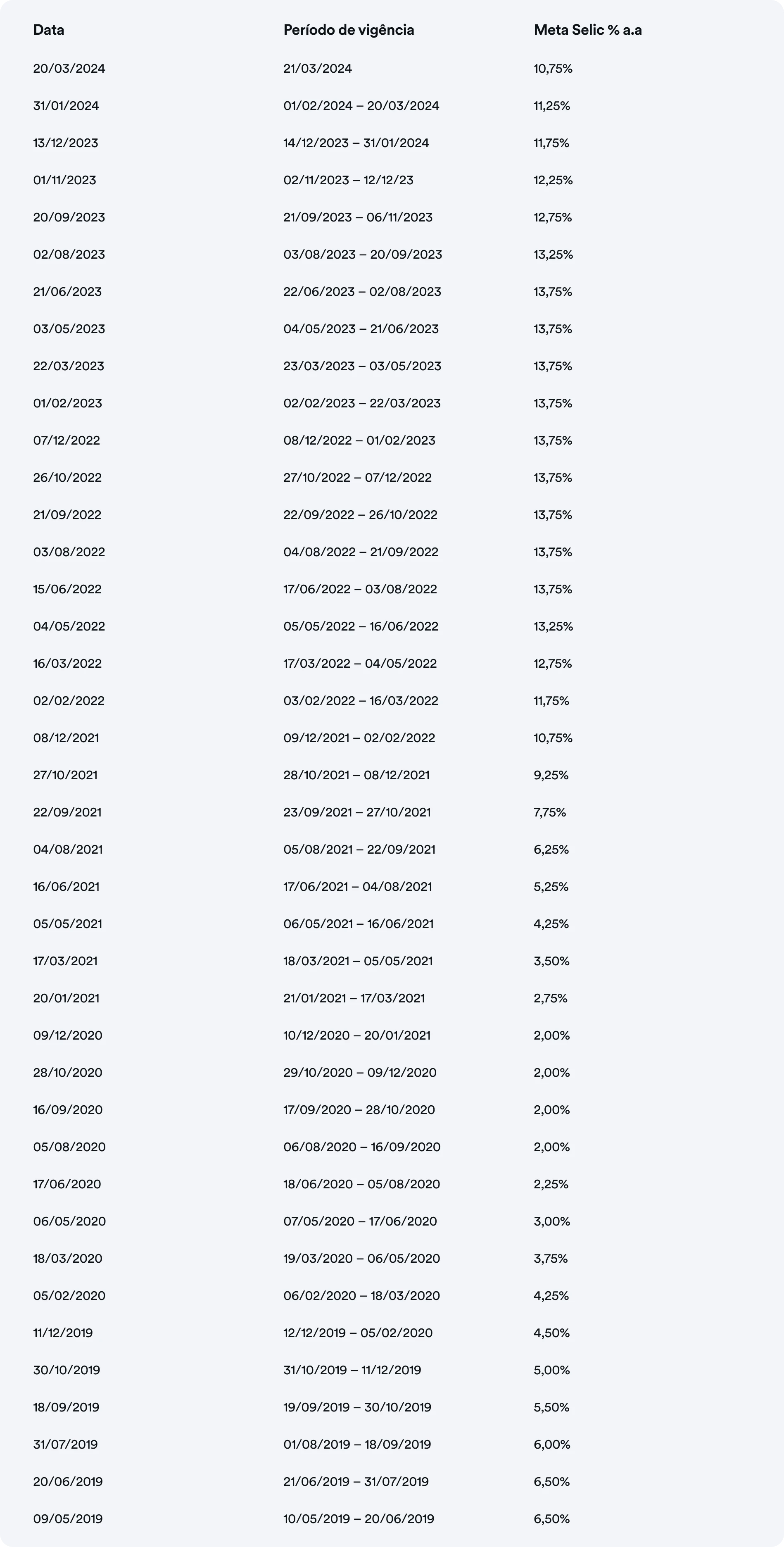Click the 12,25% rate value
This screenshot has width=784, height=1547.
pos(553,180)
